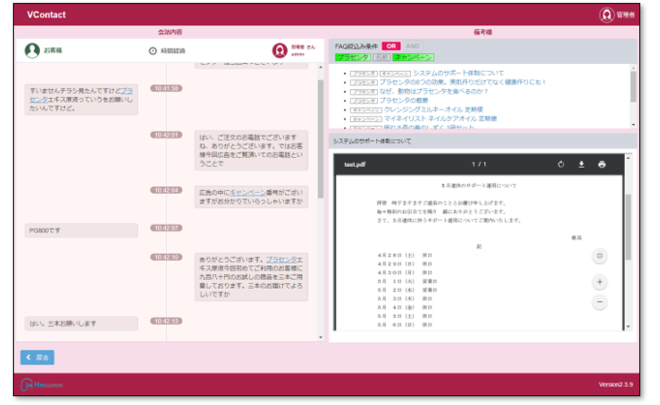Switch FAQ filter to OR

tap(391, 46)
